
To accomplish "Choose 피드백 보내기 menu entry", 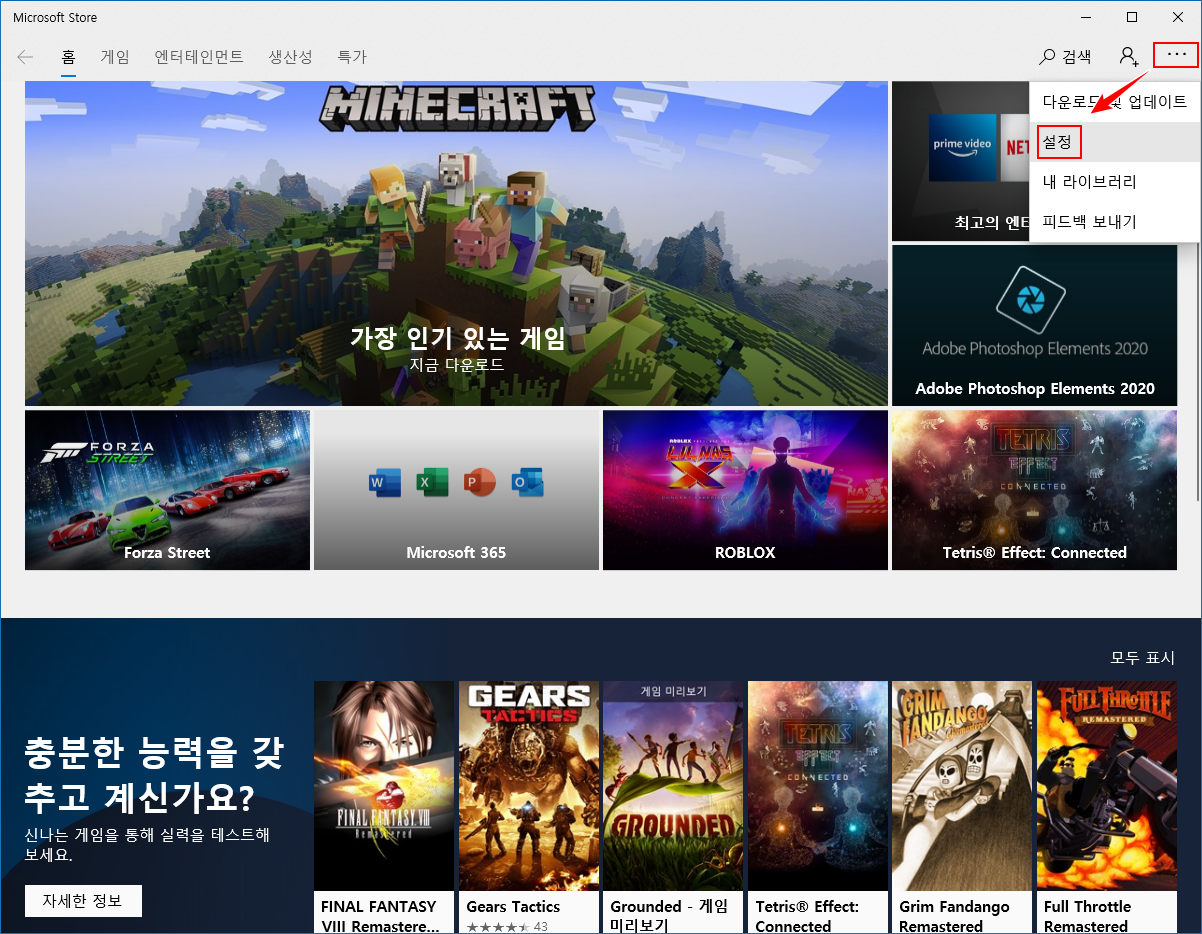I will click(1115, 222).
